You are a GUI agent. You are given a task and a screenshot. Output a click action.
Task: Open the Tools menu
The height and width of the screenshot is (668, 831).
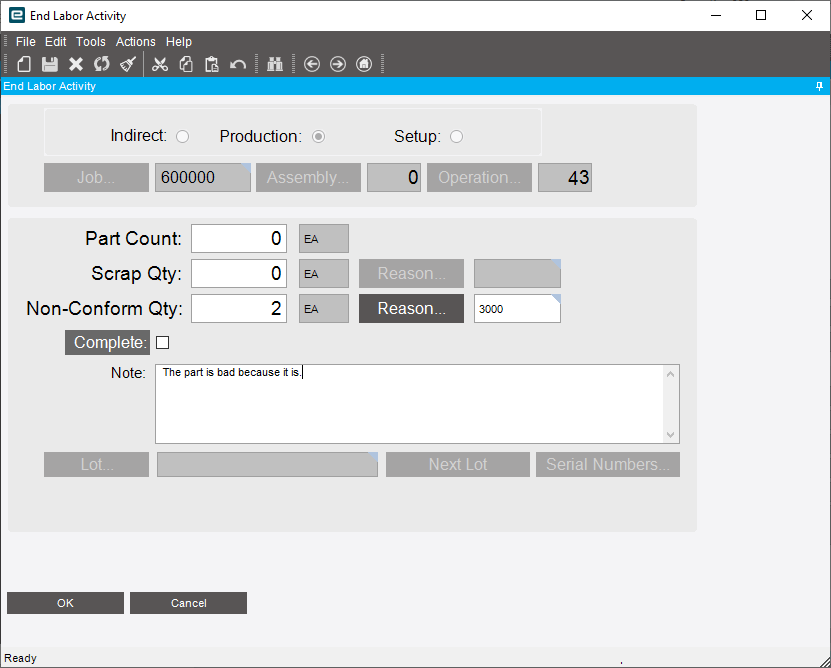coord(91,41)
